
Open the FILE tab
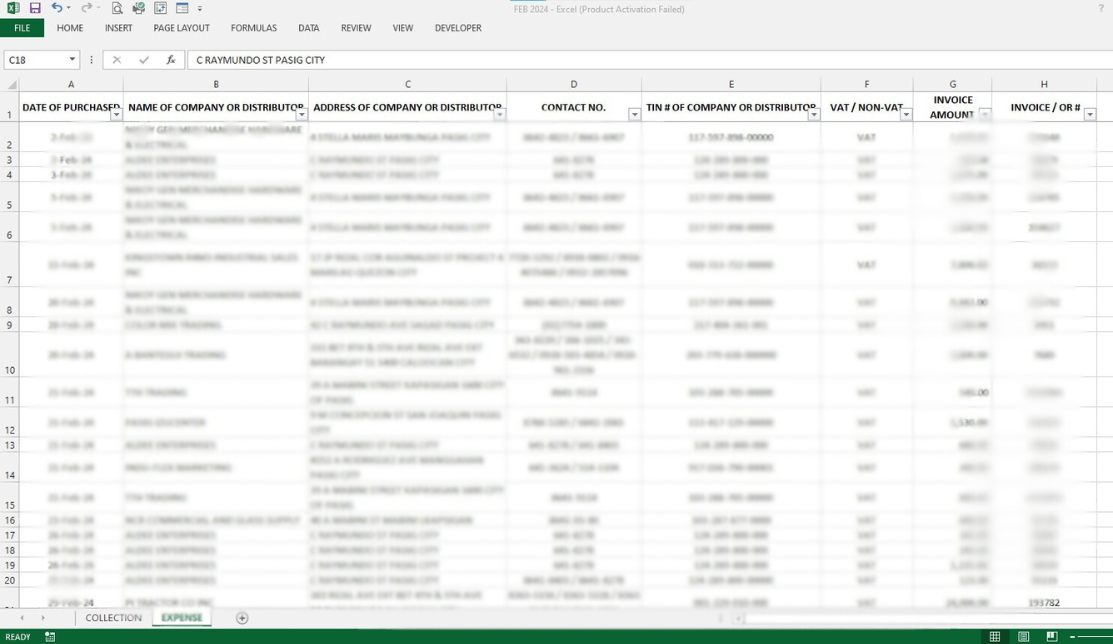(22, 28)
